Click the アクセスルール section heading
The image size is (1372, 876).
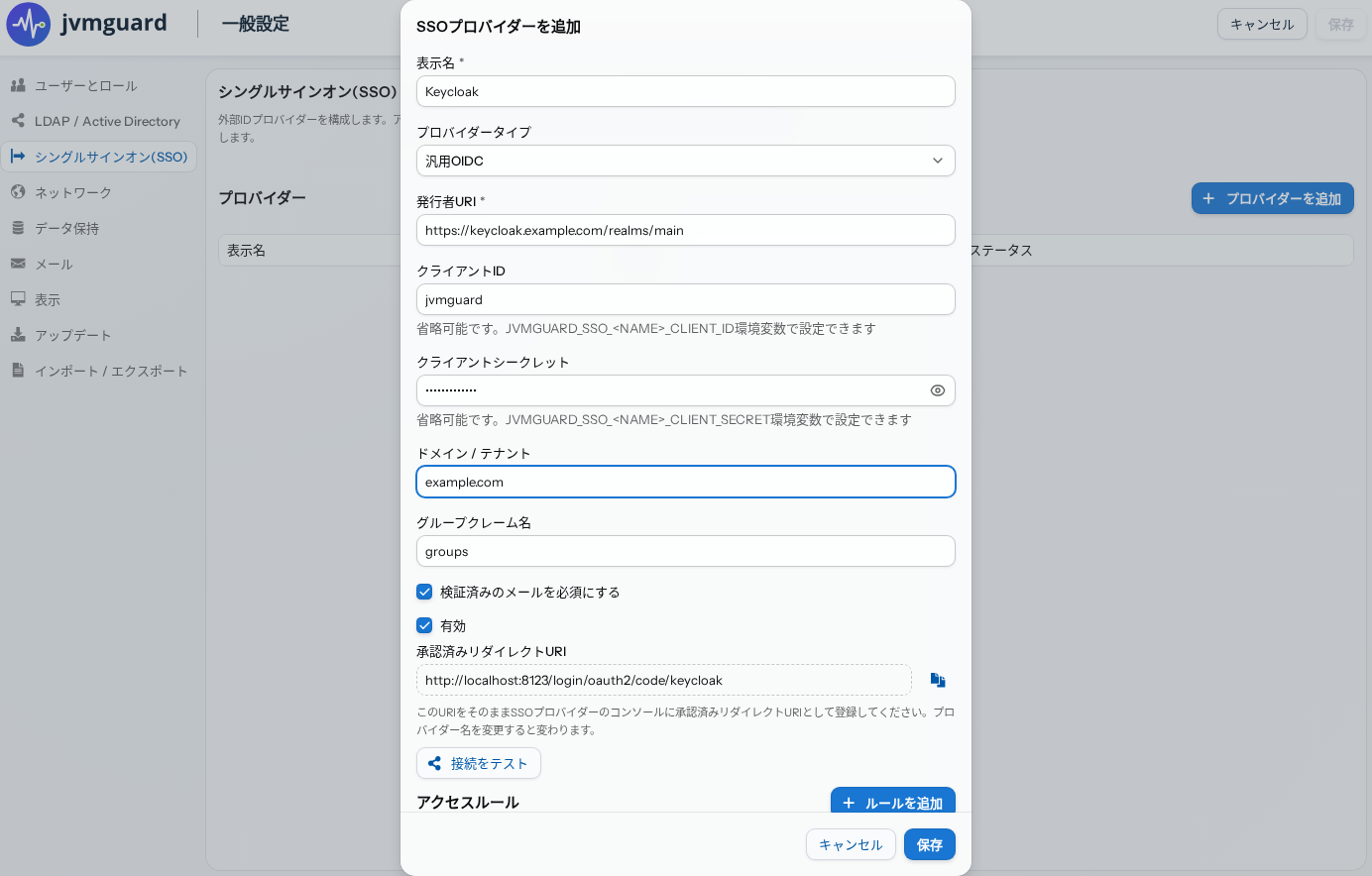468,802
